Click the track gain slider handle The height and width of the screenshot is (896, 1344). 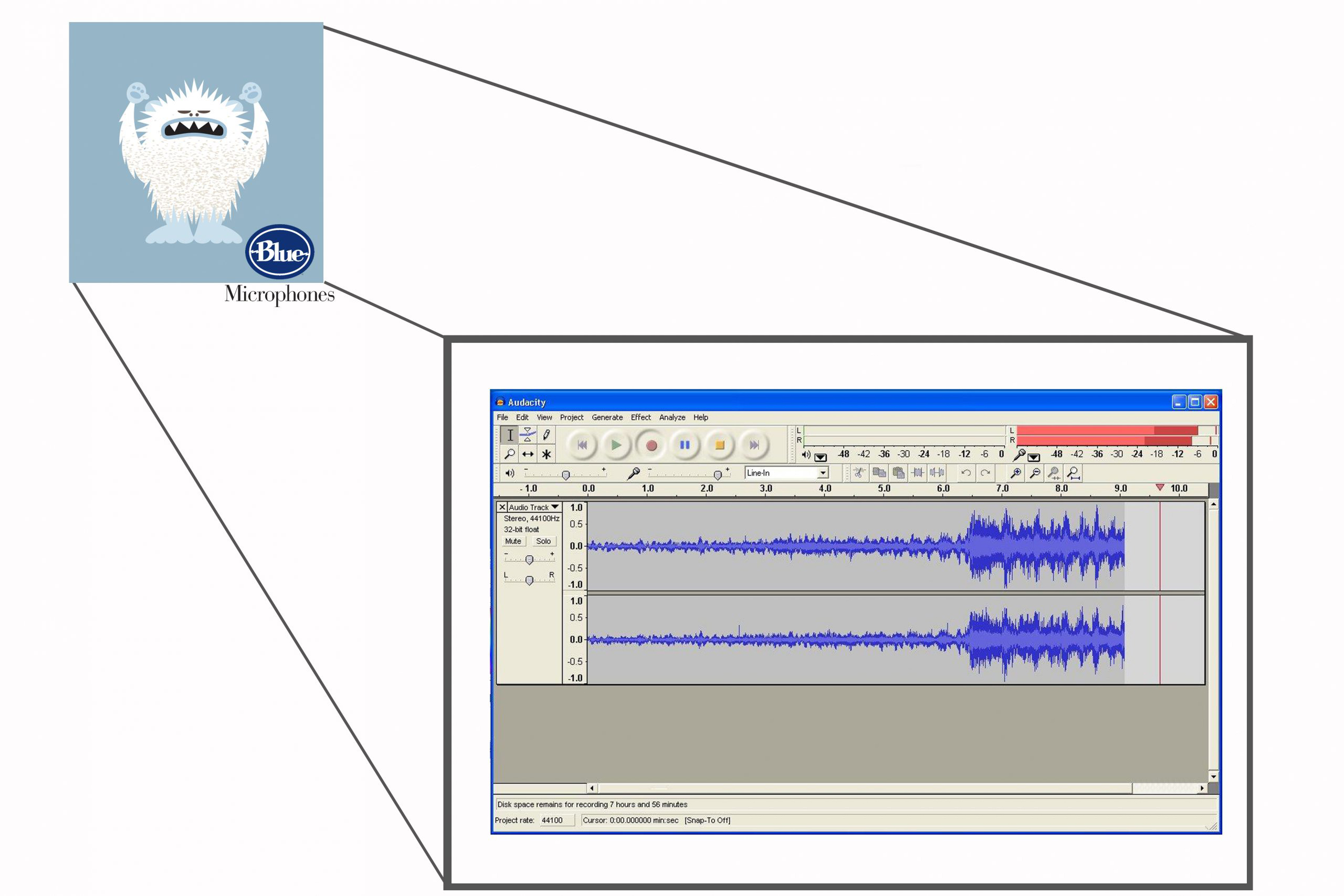[529, 560]
